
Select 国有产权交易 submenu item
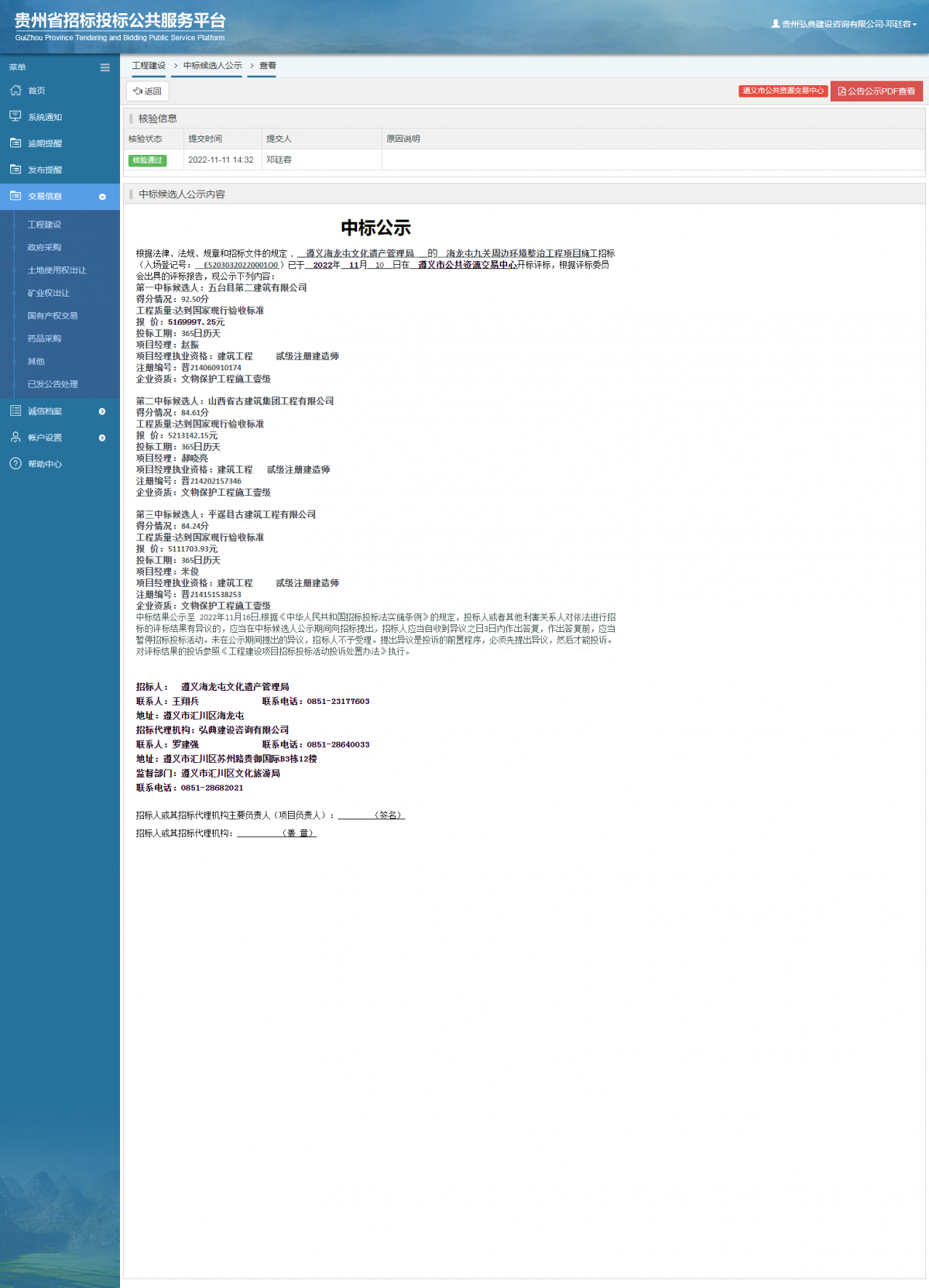[52, 315]
